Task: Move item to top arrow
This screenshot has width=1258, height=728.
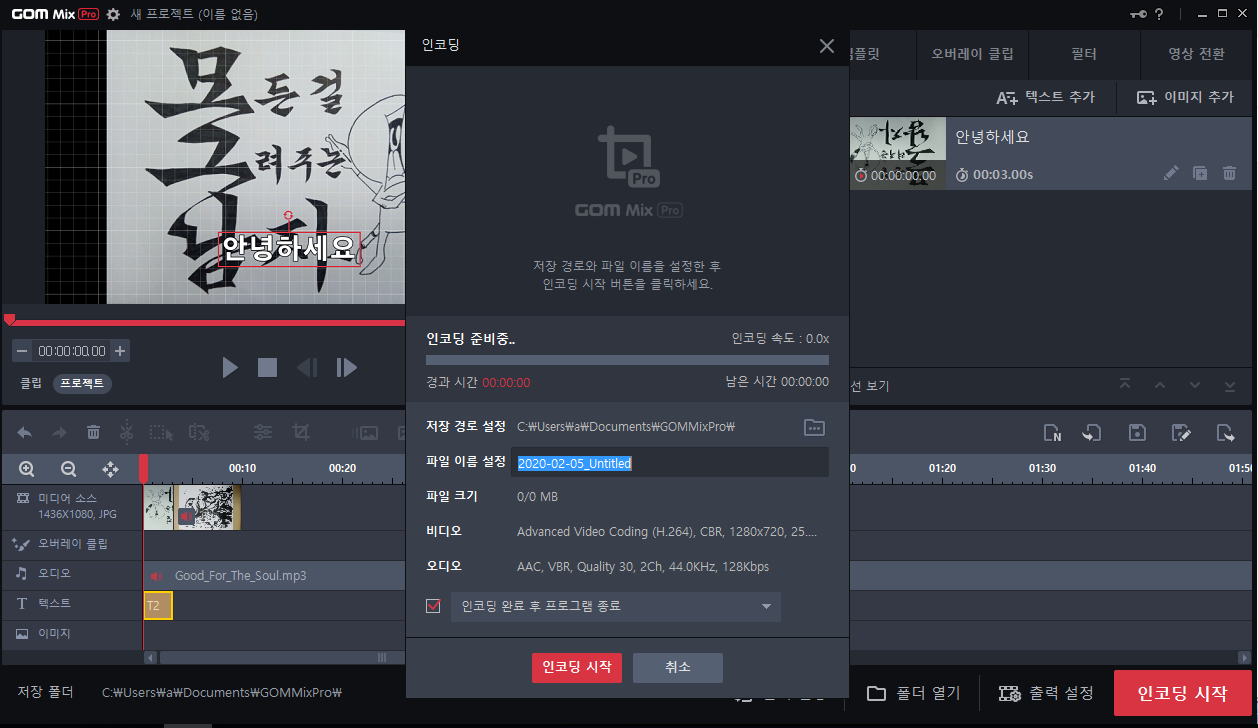Action: 1125,384
